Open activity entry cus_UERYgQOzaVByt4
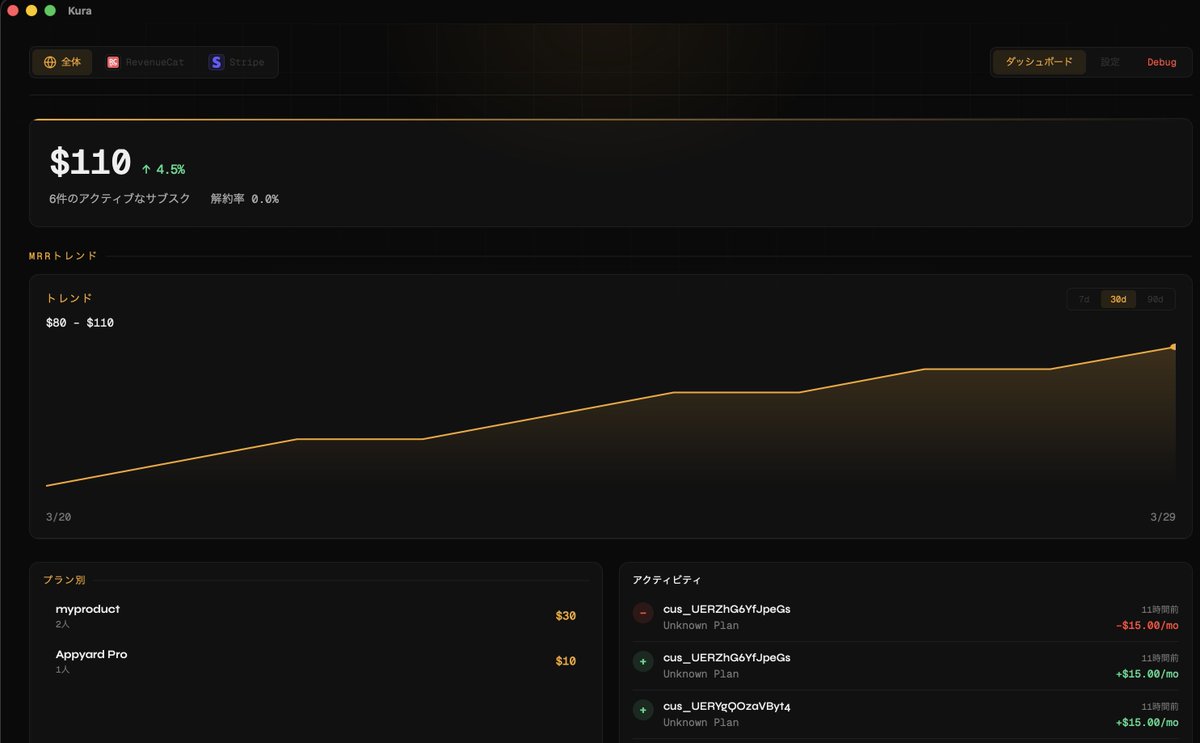1200x743 pixels. [905, 714]
